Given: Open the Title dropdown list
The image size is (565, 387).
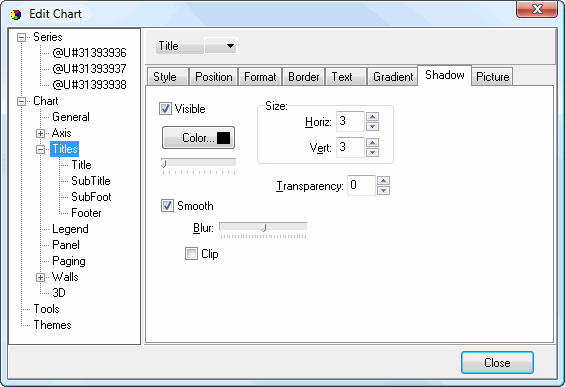Looking at the screenshot, I should point(221,46).
